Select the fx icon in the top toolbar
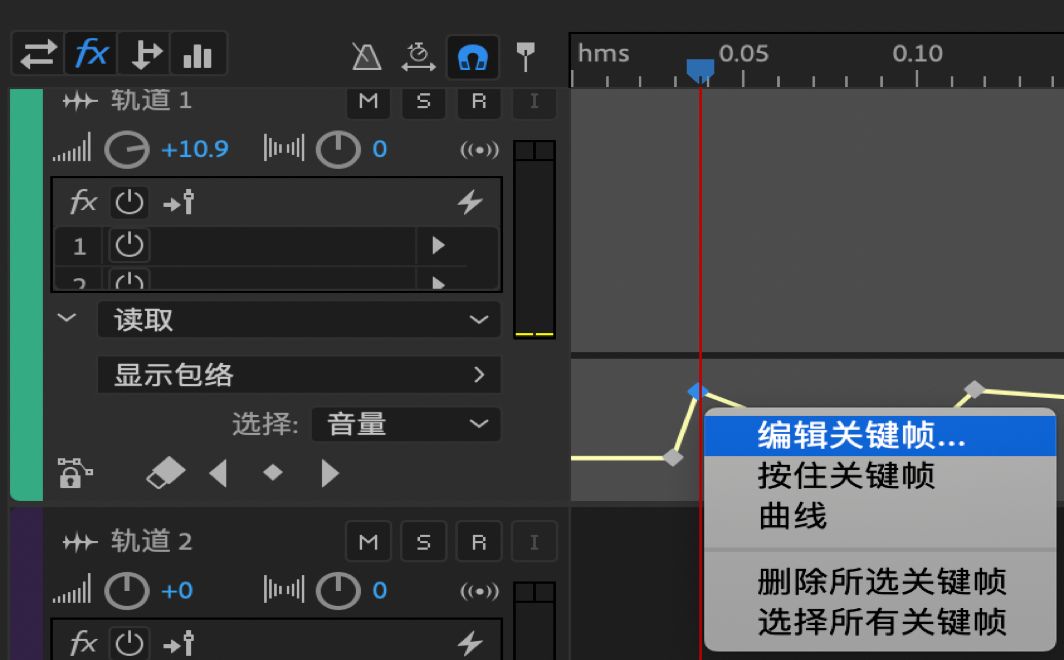This screenshot has width=1064, height=660. [x=91, y=53]
